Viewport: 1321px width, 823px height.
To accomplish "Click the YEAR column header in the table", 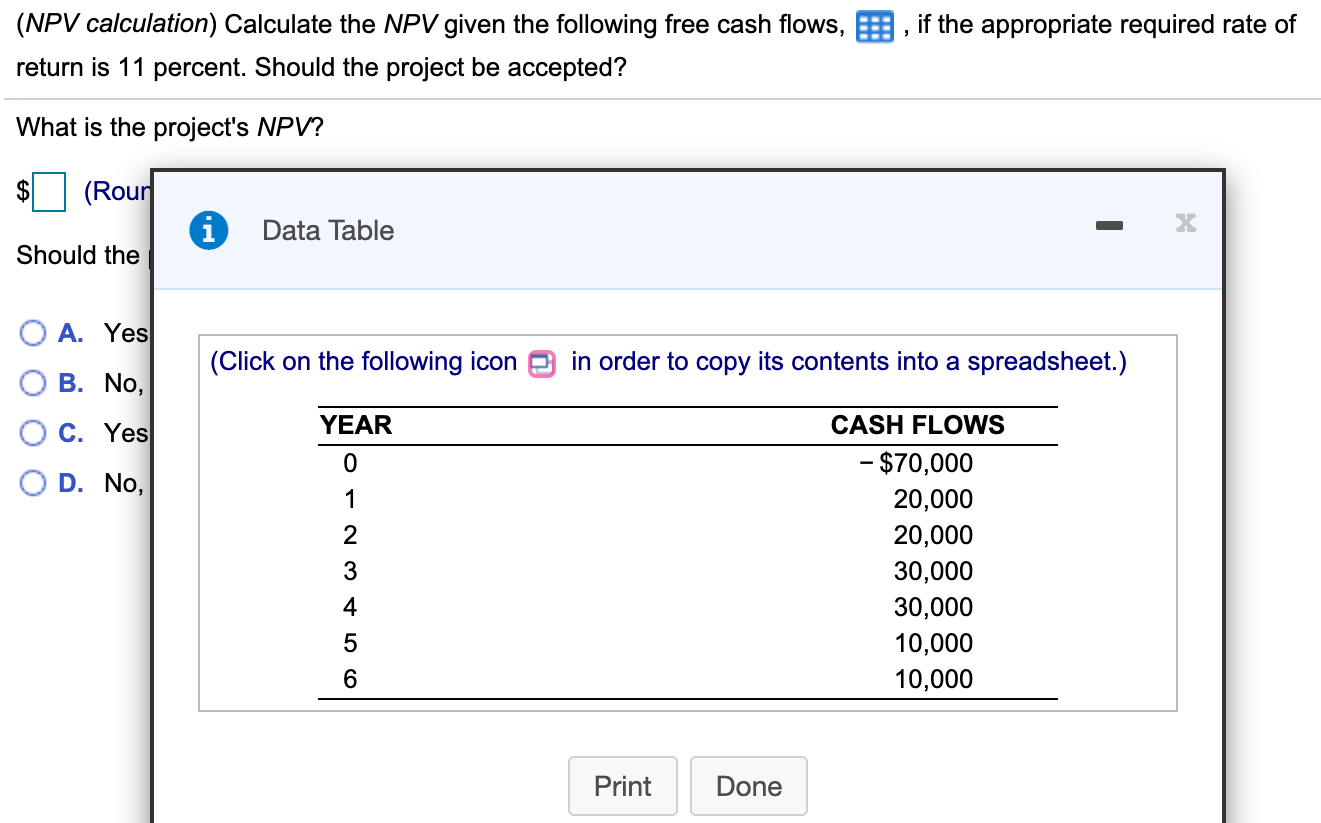I will click(x=355, y=425).
